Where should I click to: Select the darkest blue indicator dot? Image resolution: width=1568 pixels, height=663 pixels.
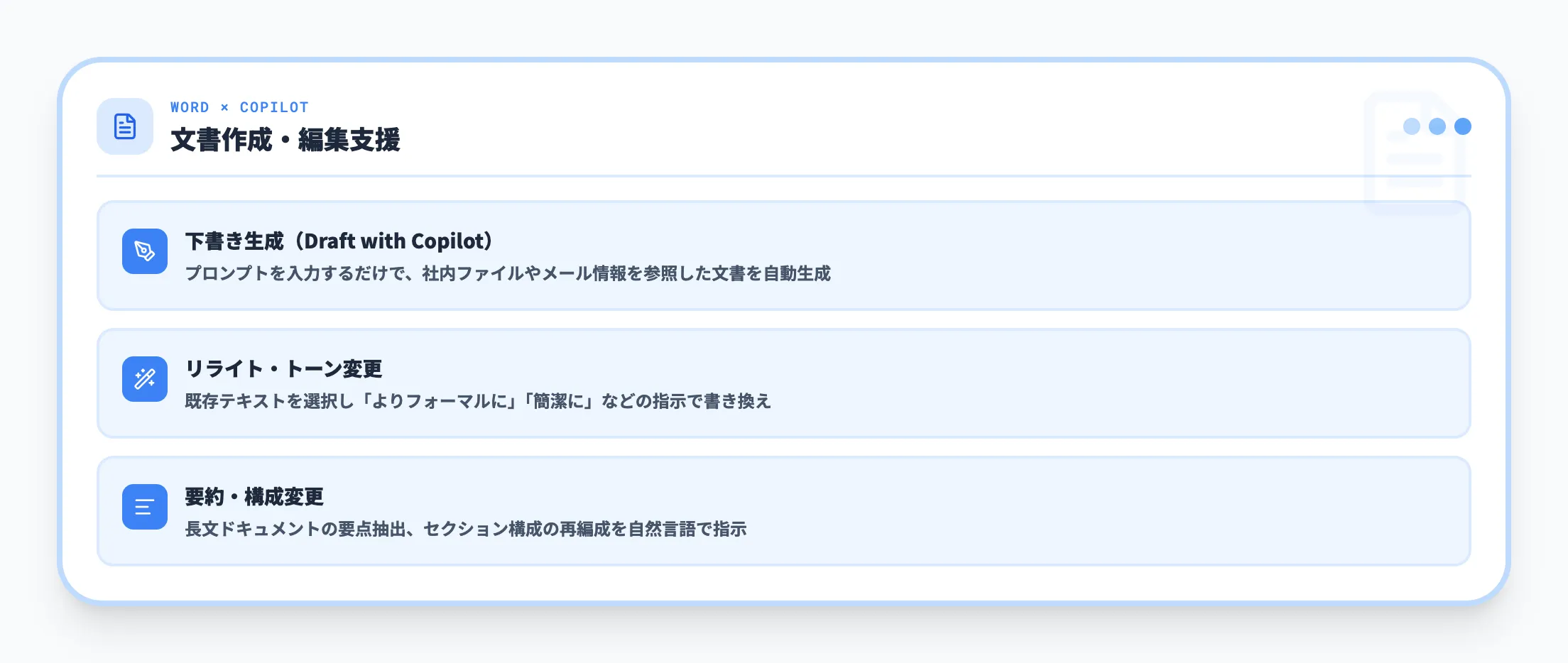(x=1463, y=126)
